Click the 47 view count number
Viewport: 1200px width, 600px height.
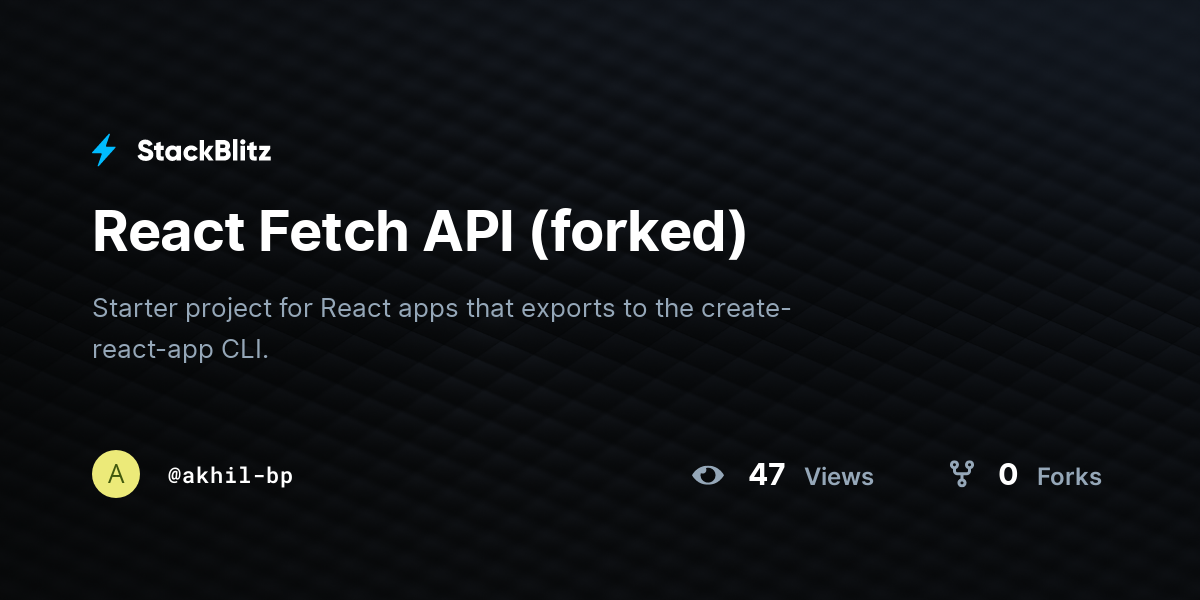click(767, 475)
